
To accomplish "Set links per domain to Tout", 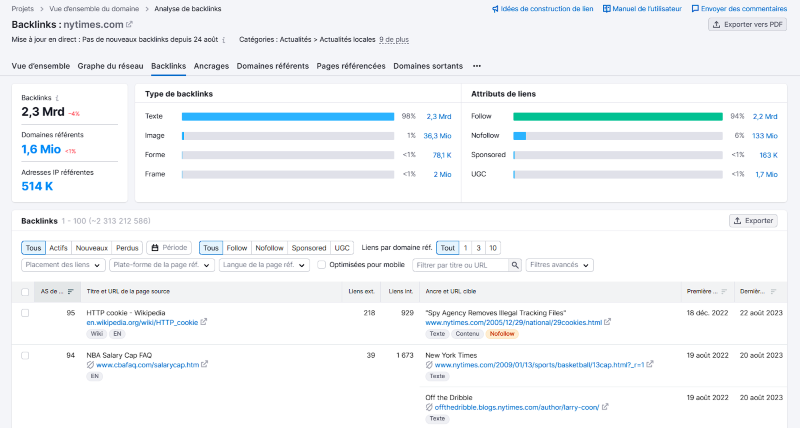I will pyautogui.click(x=447, y=248).
